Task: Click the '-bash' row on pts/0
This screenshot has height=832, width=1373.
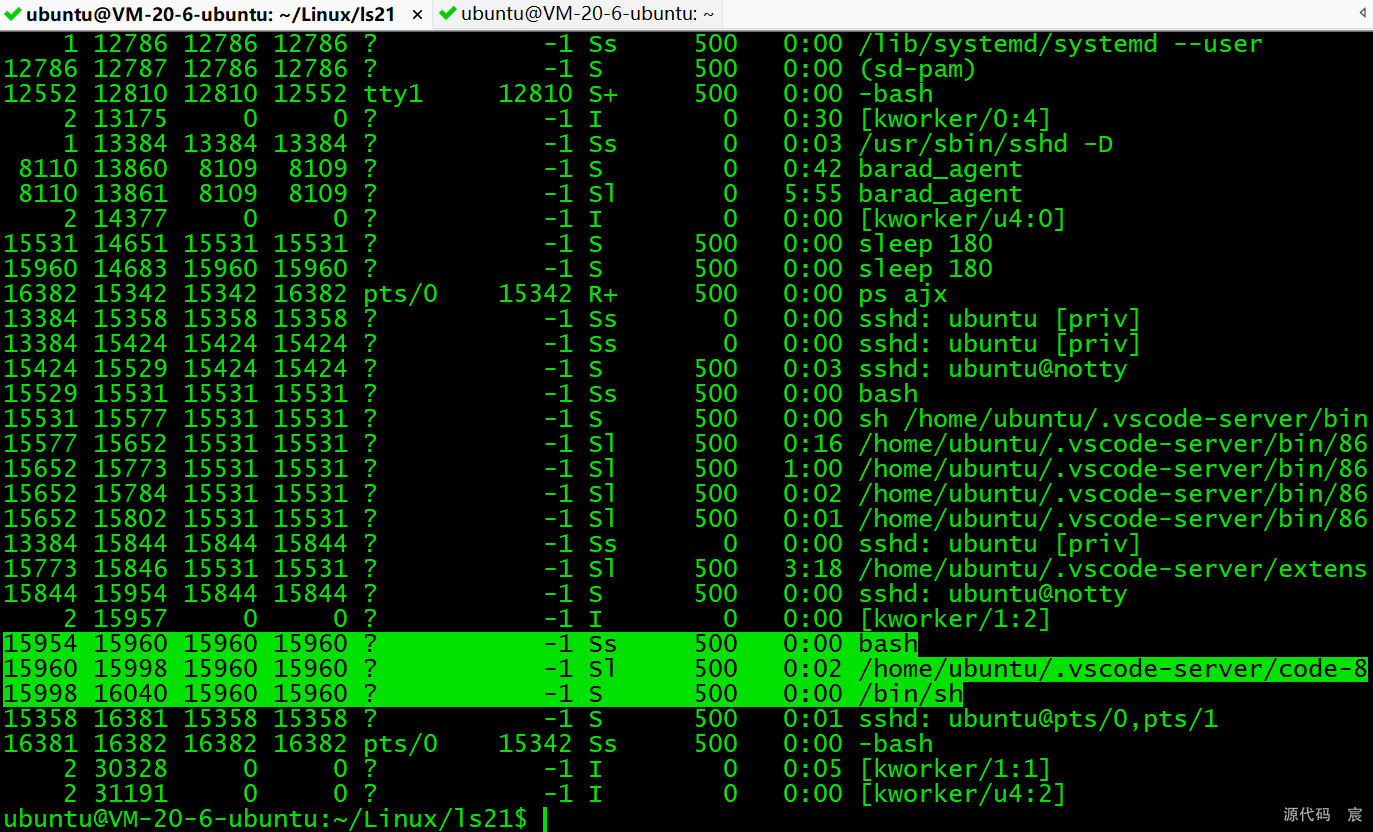Action: point(468,744)
